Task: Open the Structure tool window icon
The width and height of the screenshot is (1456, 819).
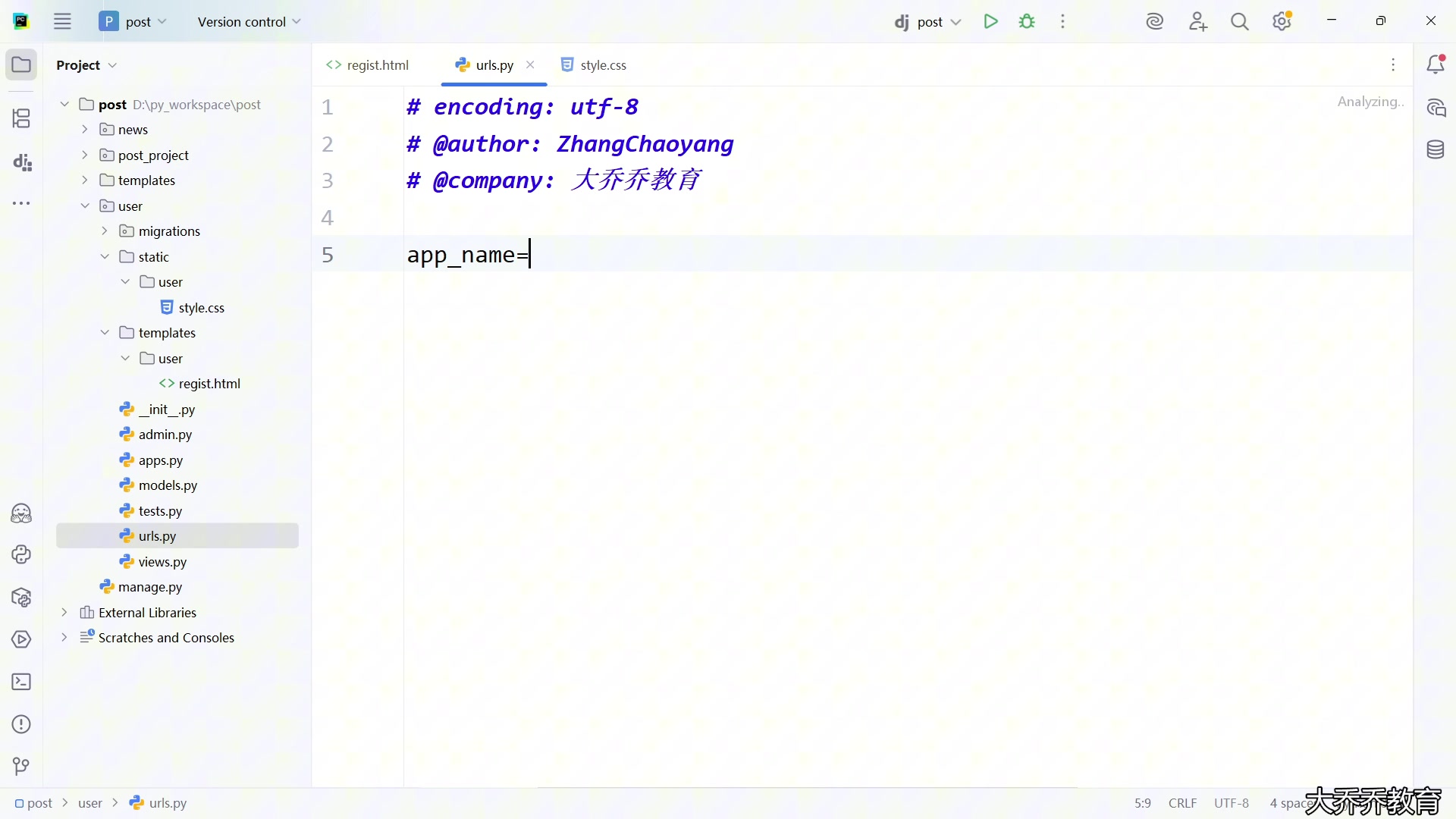Action: [x=21, y=118]
